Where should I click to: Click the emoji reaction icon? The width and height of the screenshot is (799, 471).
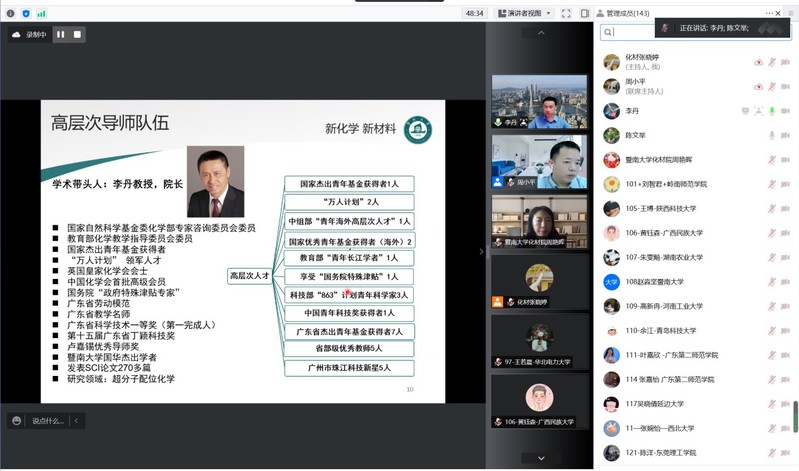point(15,421)
